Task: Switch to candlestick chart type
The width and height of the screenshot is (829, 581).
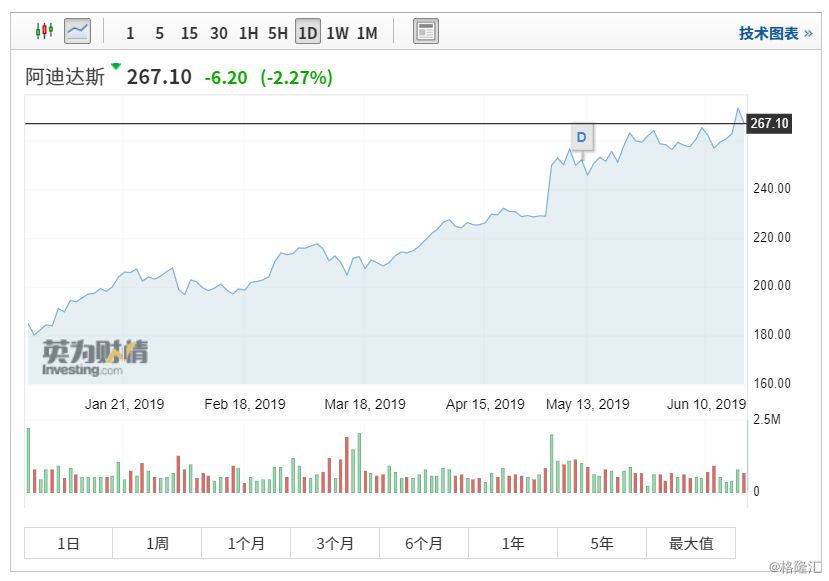Action: coord(43,32)
